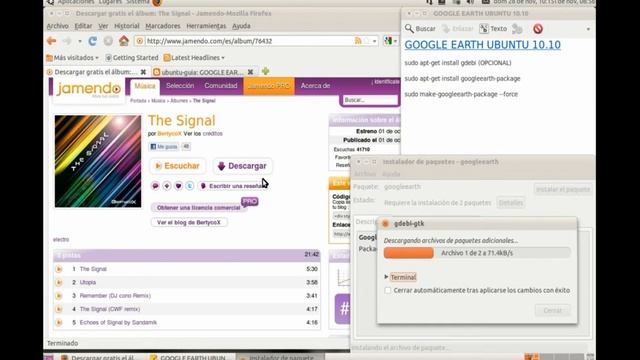Click the Escuchar button
The width and height of the screenshot is (640, 360).
coord(178,166)
